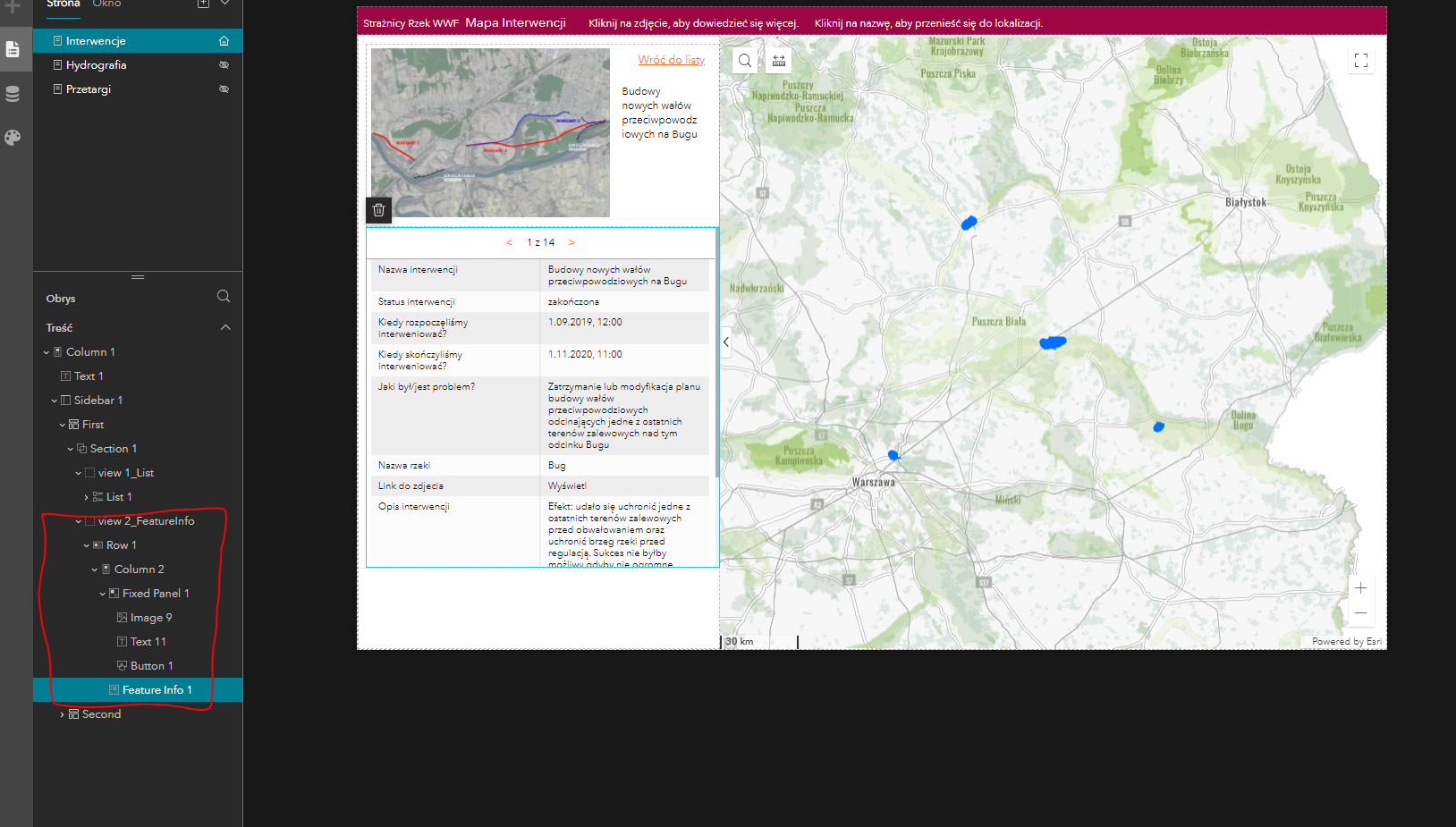1456x827 pixels.
Task: Switch to the Okno tab
Action: coord(106,4)
